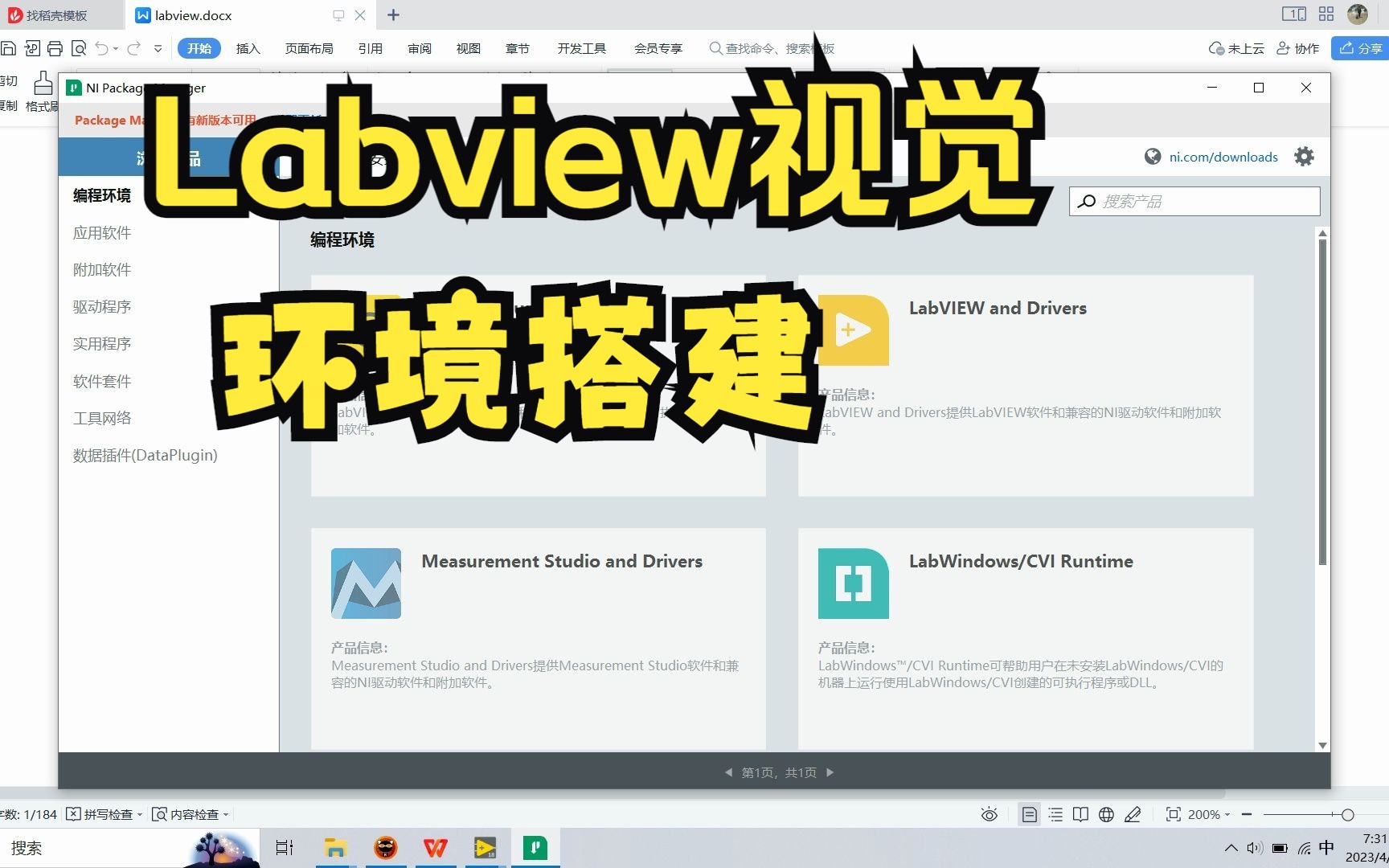Viewport: 1389px width, 868px height.
Task: Click the 未上云 cloud status button
Action: tap(1236, 48)
